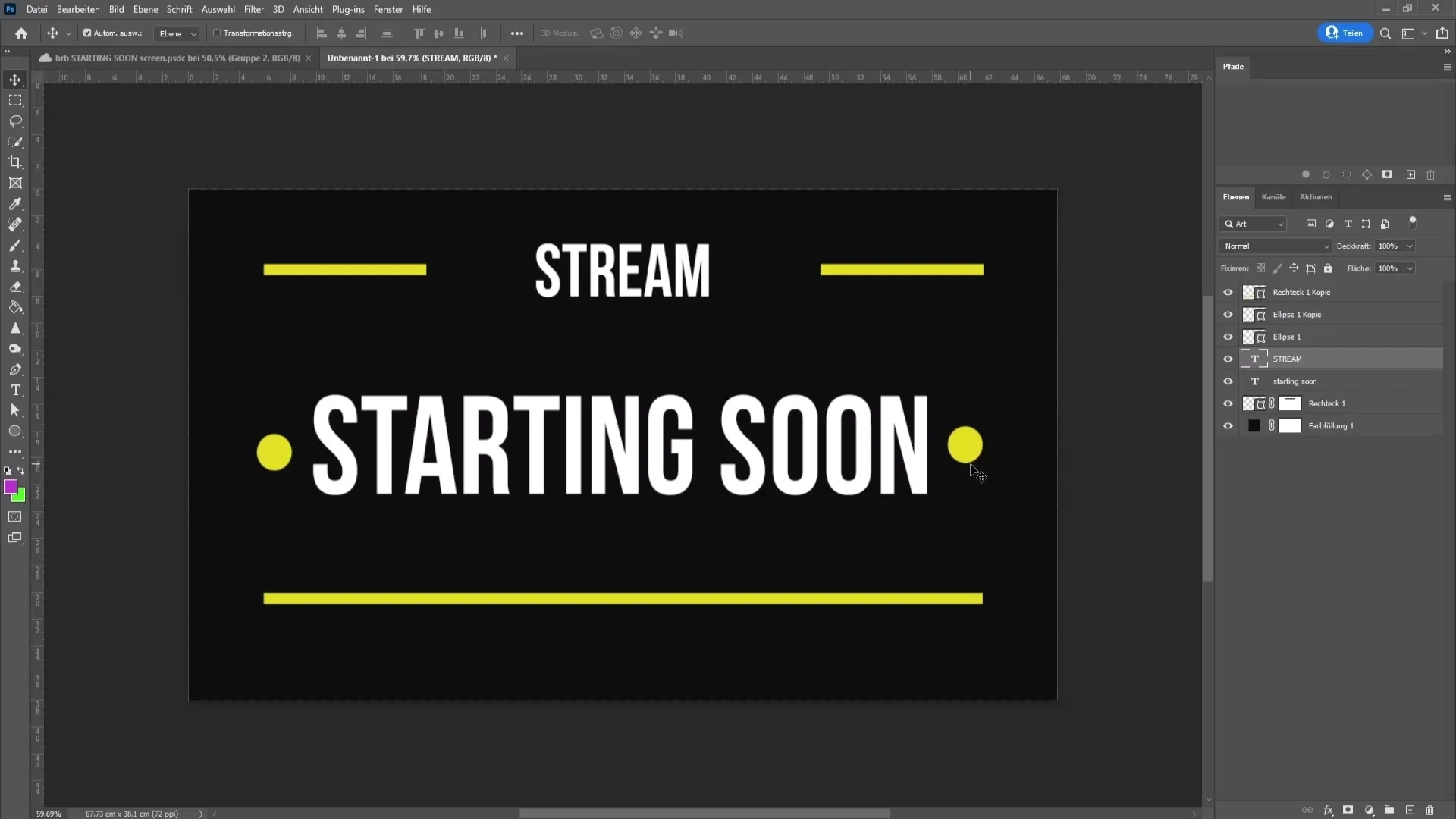Select the Crop tool

click(x=15, y=162)
